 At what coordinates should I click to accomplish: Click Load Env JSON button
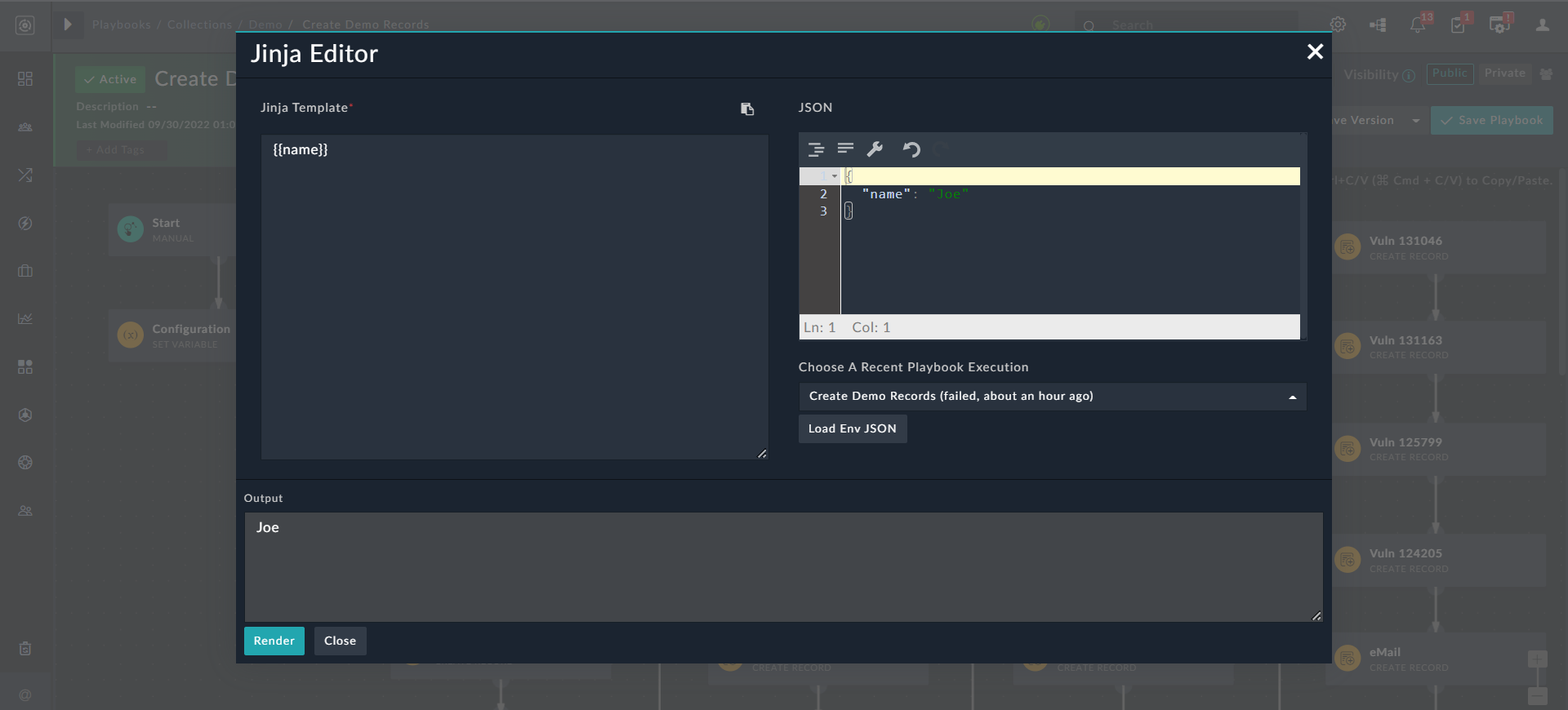(x=853, y=429)
